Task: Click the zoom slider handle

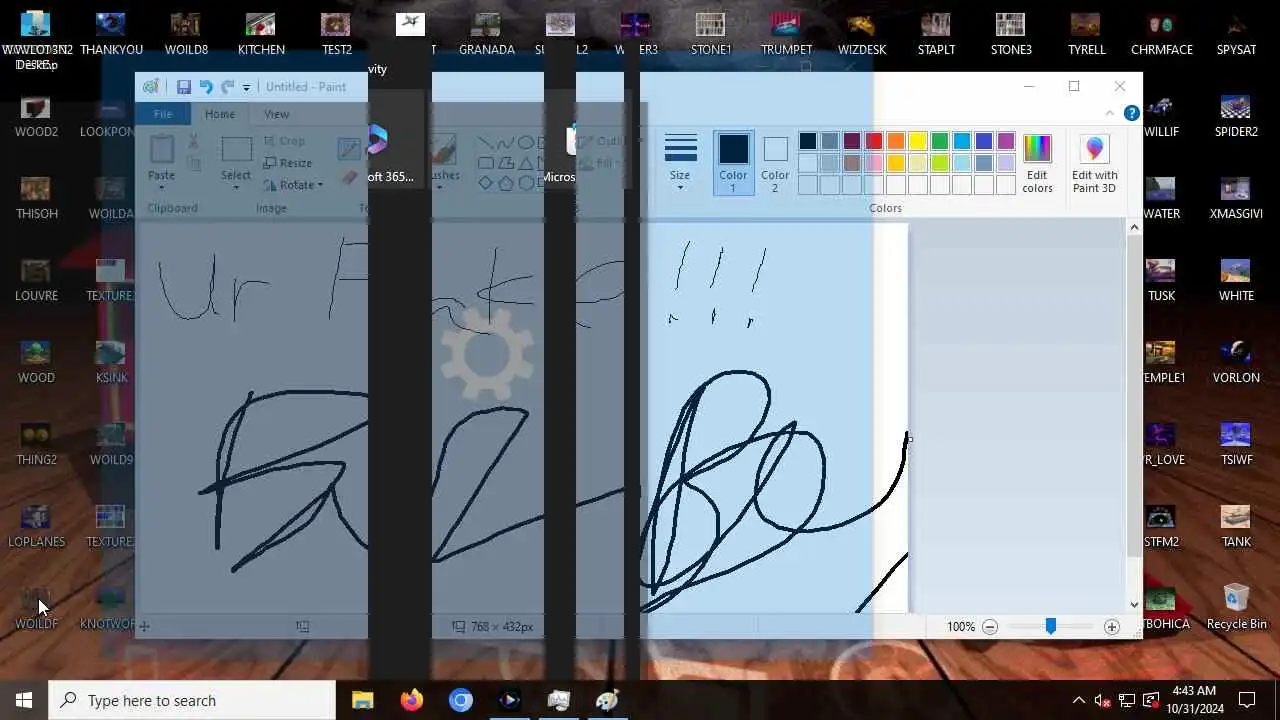Action: 1050,626
